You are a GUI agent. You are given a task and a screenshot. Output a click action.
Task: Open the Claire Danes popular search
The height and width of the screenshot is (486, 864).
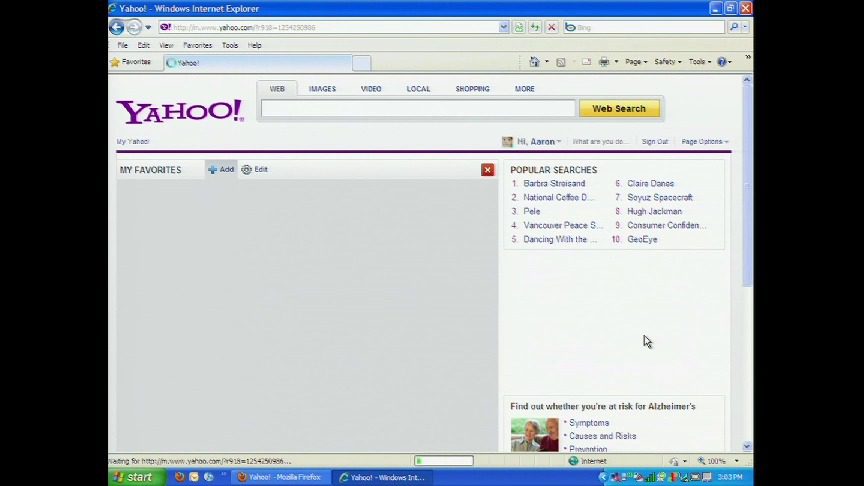pyautogui.click(x=650, y=183)
